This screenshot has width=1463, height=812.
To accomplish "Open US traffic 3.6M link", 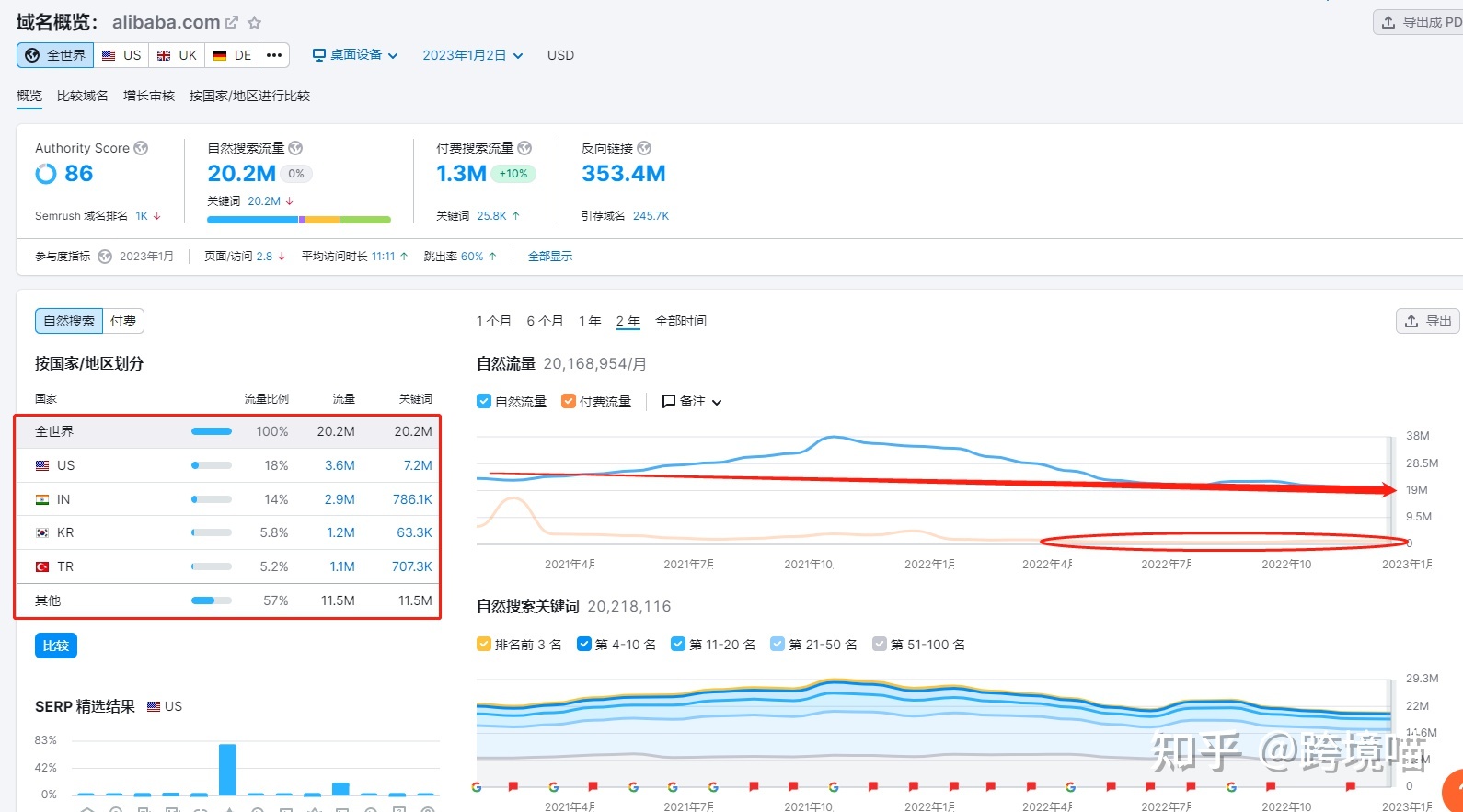I will 340,465.
